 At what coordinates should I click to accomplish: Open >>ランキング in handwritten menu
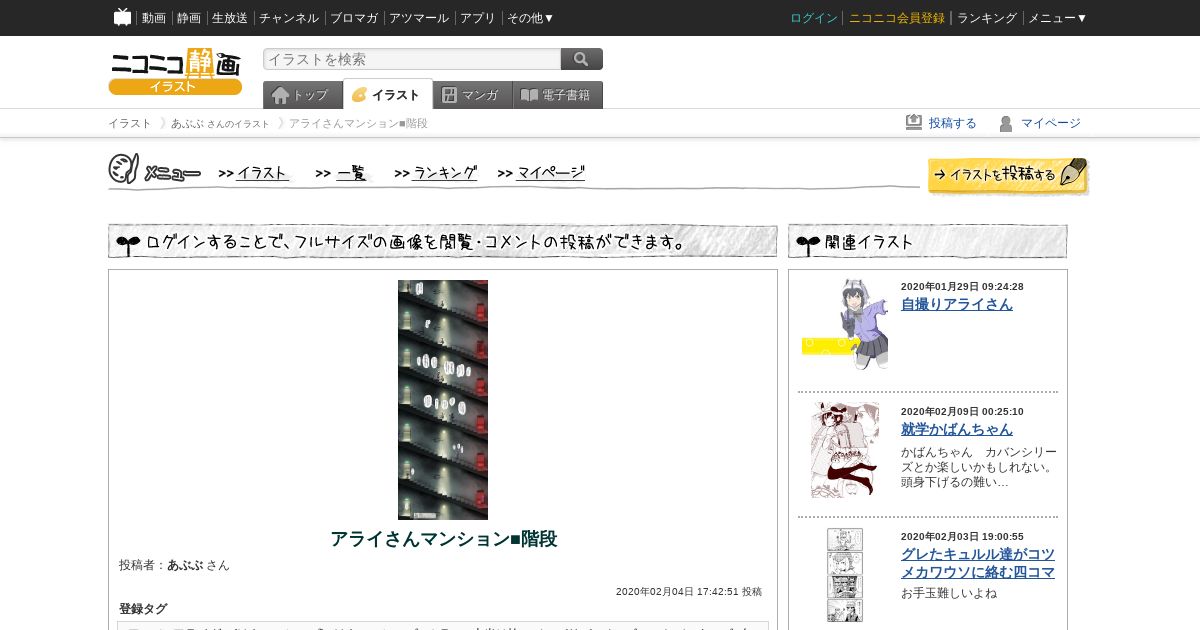436,173
